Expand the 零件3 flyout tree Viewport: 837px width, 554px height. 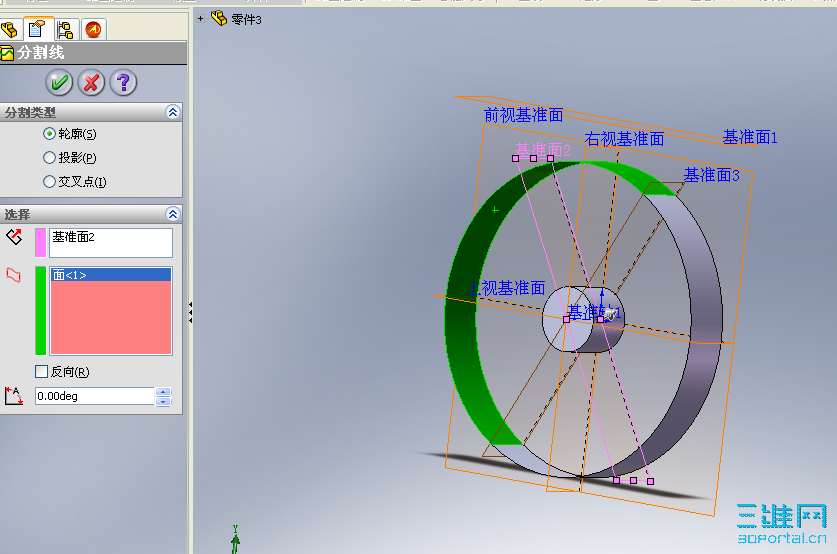click(201, 19)
